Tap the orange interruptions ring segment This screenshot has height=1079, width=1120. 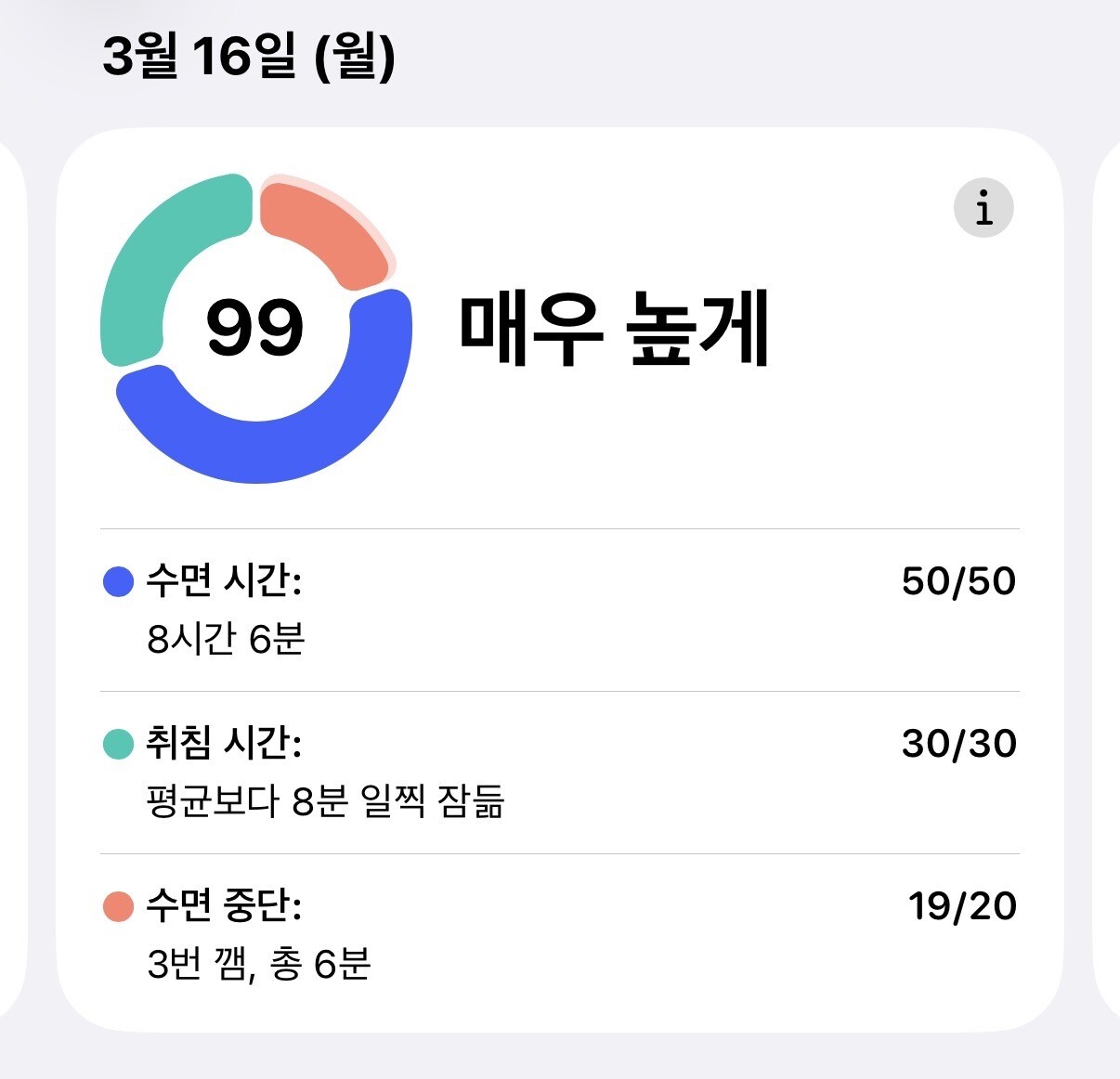[325, 227]
